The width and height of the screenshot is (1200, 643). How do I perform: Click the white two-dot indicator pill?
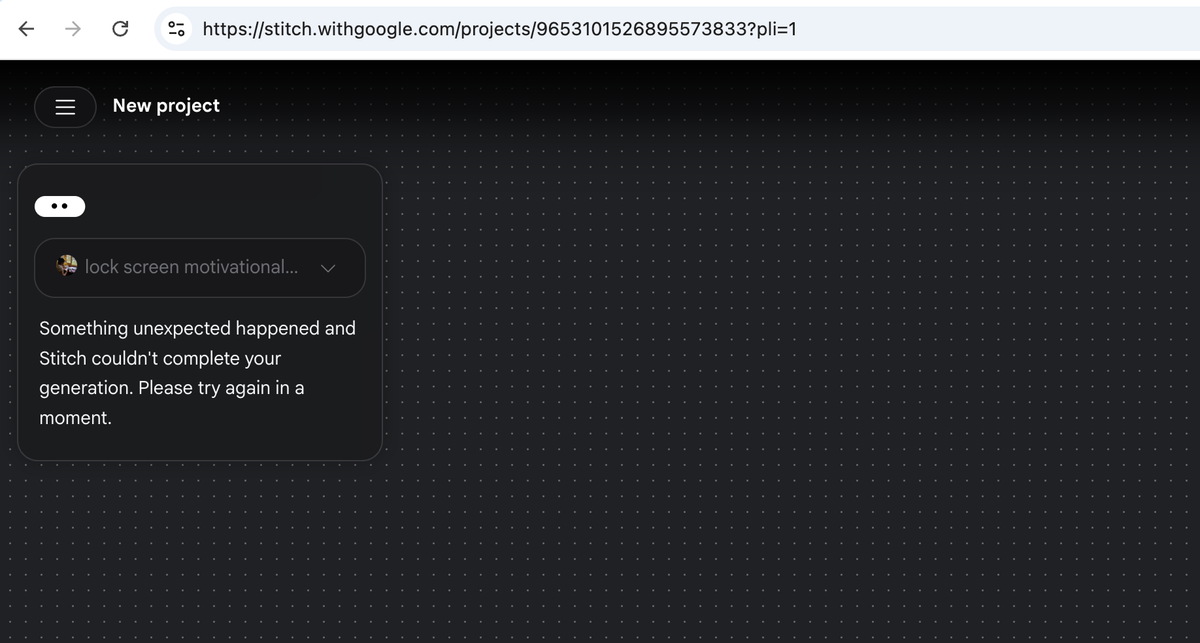tap(60, 206)
